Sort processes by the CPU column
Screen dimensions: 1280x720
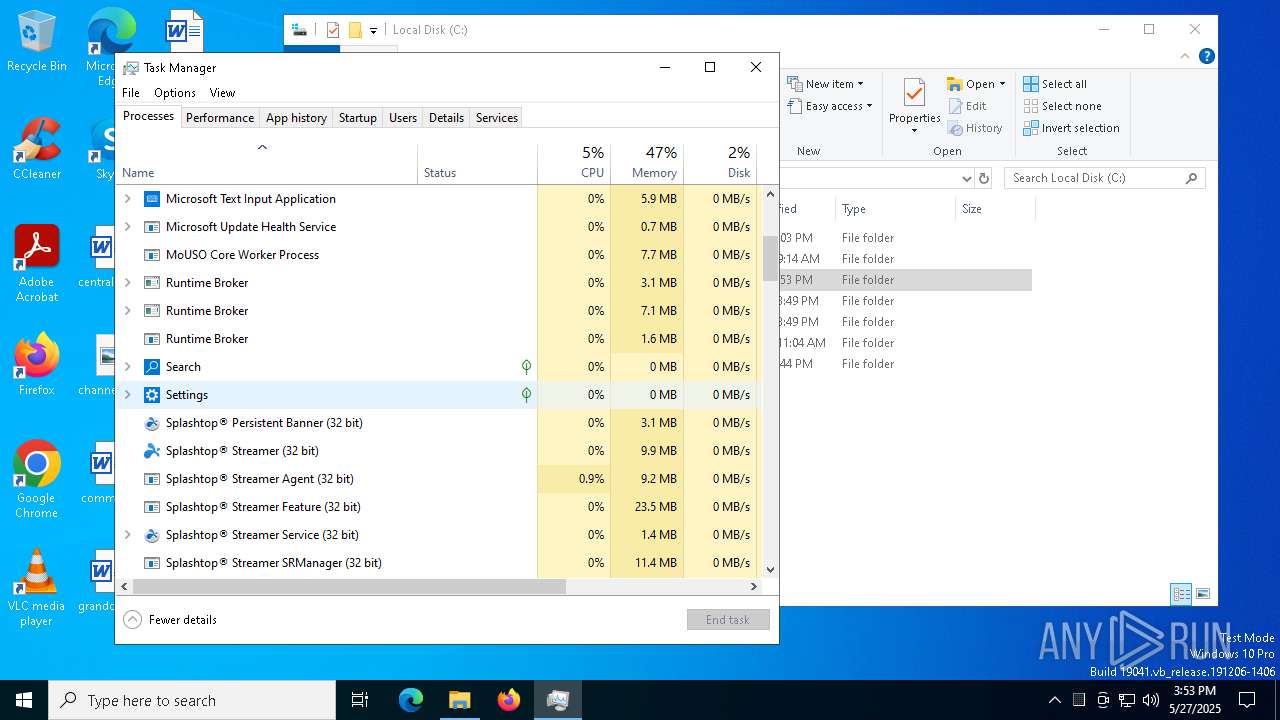coord(574,163)
